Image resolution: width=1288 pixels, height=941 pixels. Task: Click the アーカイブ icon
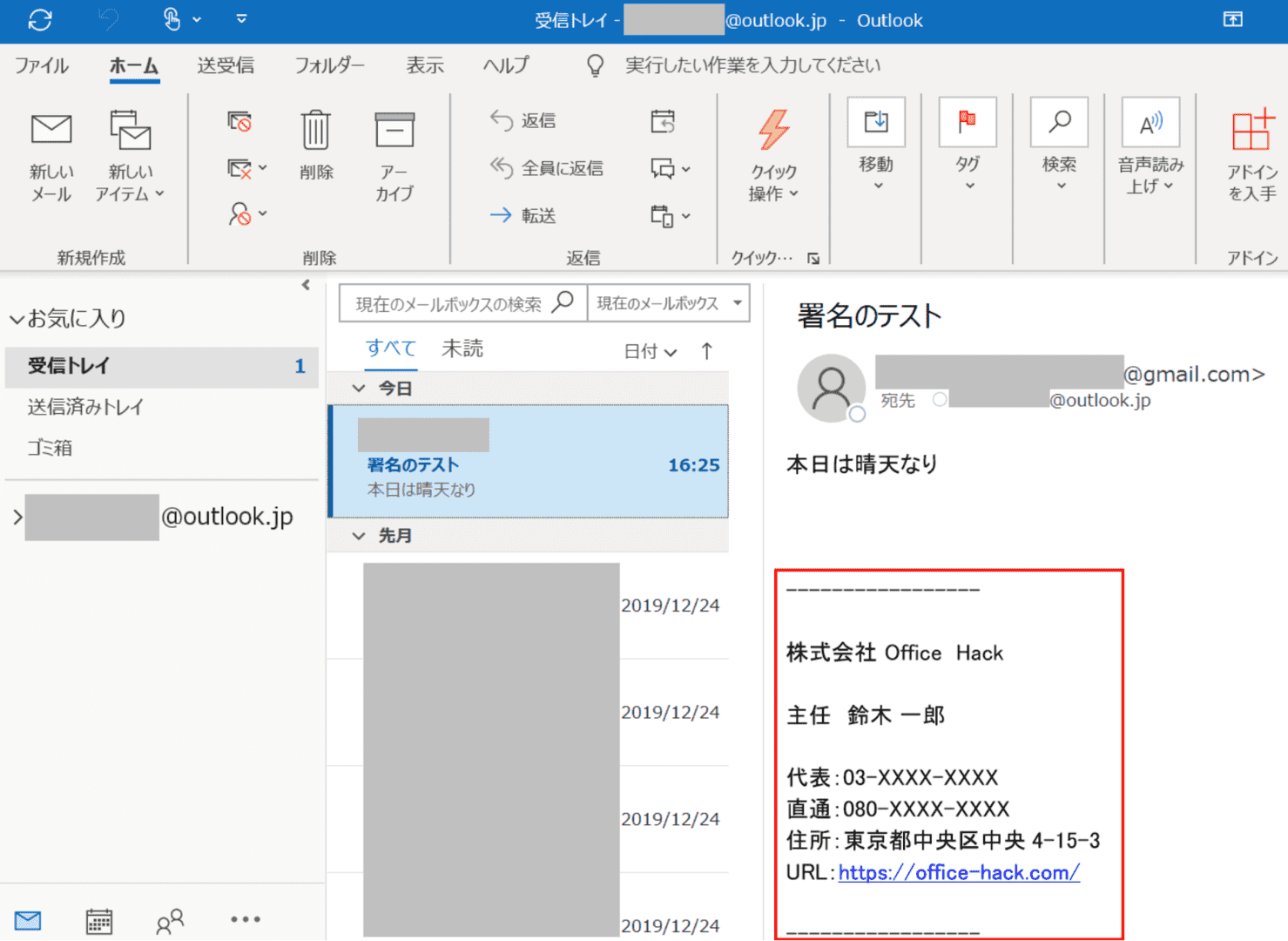[394, 131]
